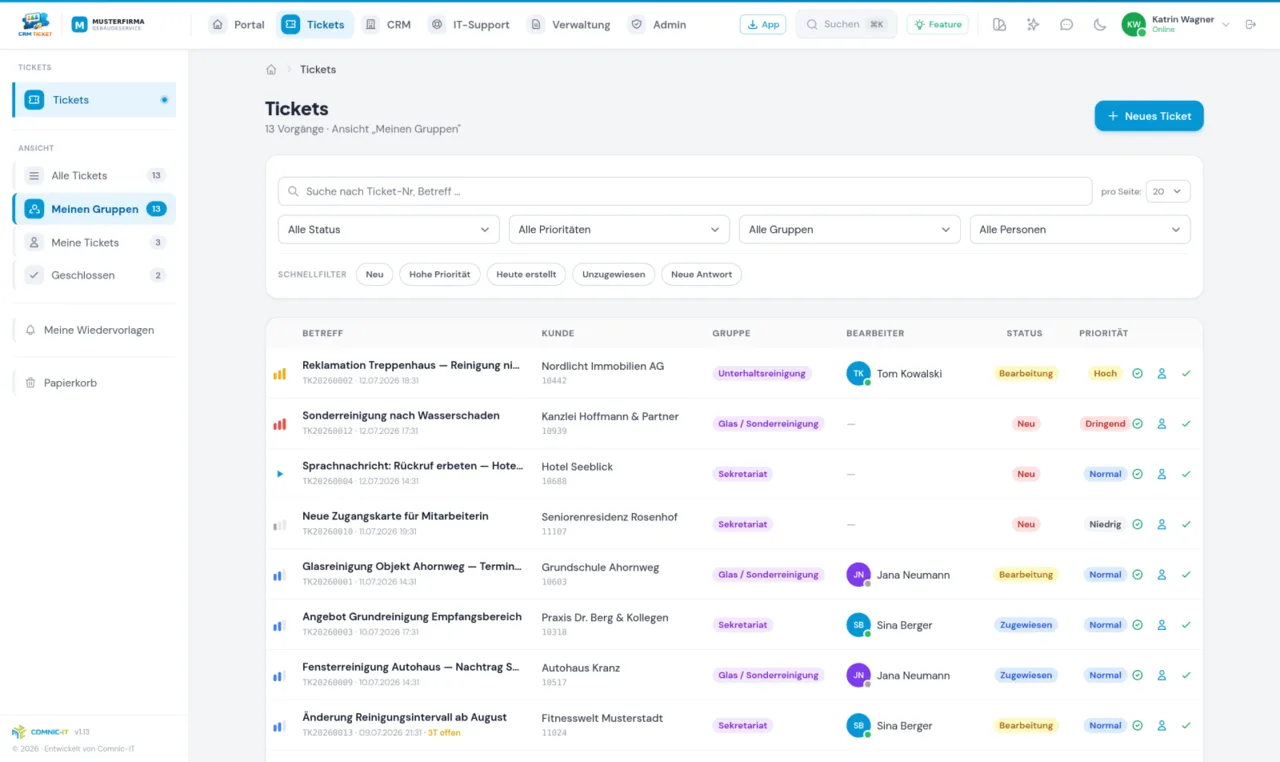Click the global Suchen search box

846,24
